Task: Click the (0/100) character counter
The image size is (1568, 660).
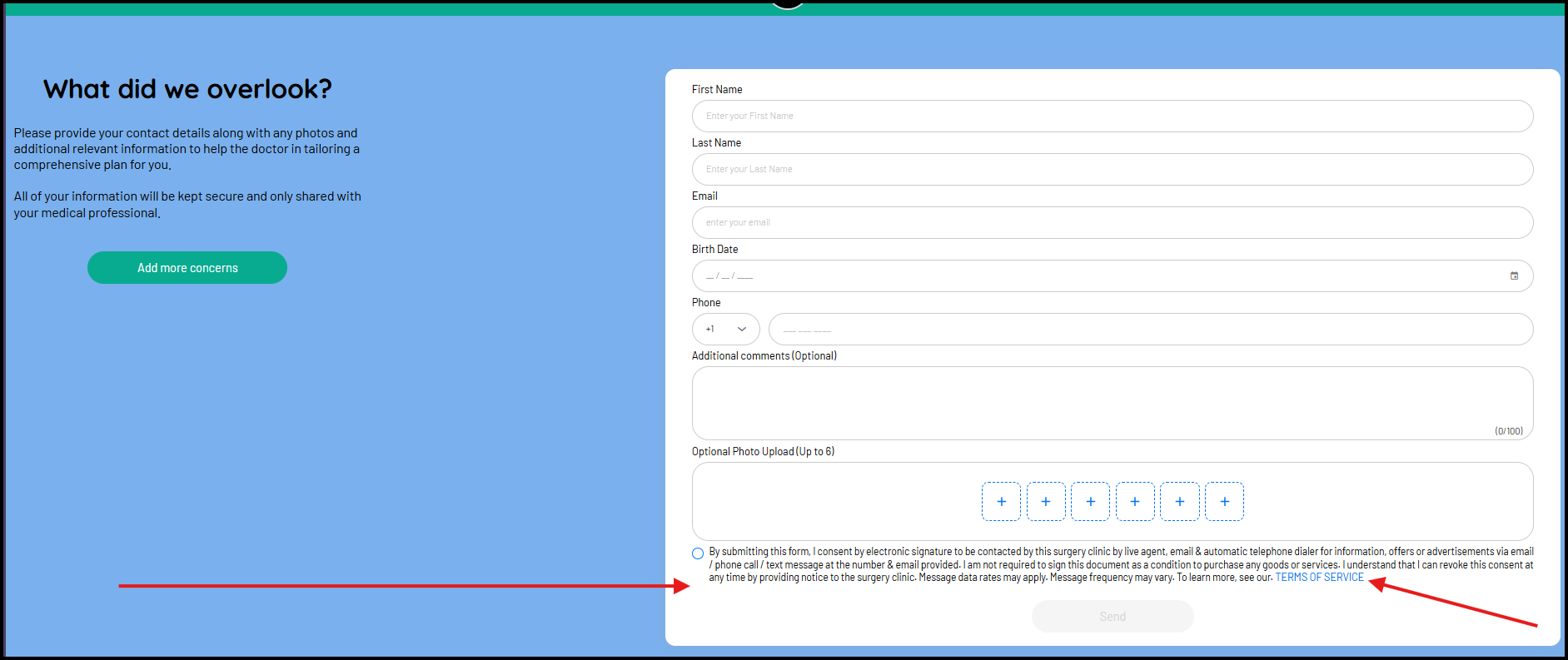Action: tap(1509, 431)
